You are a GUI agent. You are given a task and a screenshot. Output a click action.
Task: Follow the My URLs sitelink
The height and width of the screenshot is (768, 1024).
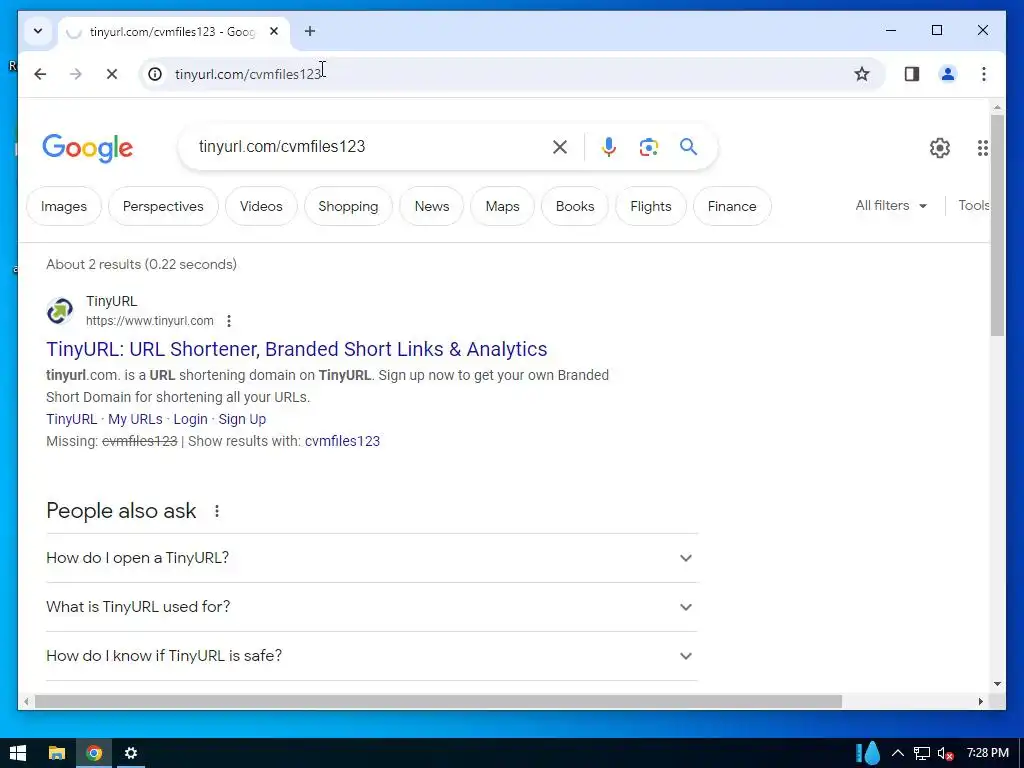tap(135, 419)
